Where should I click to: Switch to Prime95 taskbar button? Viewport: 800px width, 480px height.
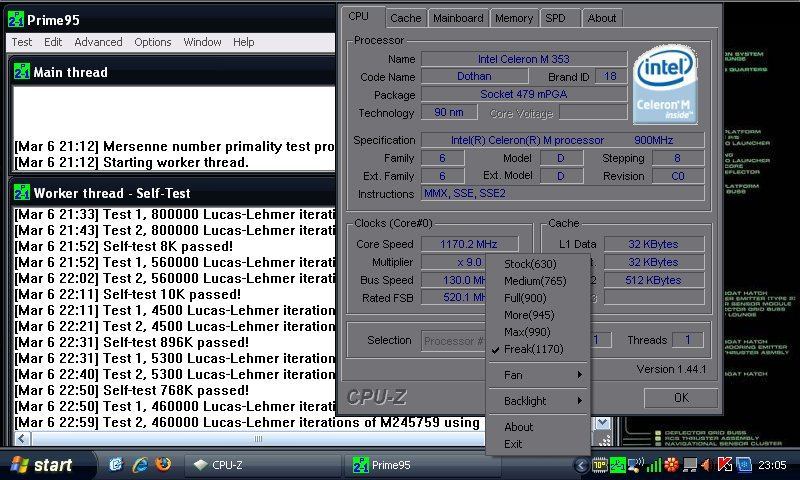422,465
